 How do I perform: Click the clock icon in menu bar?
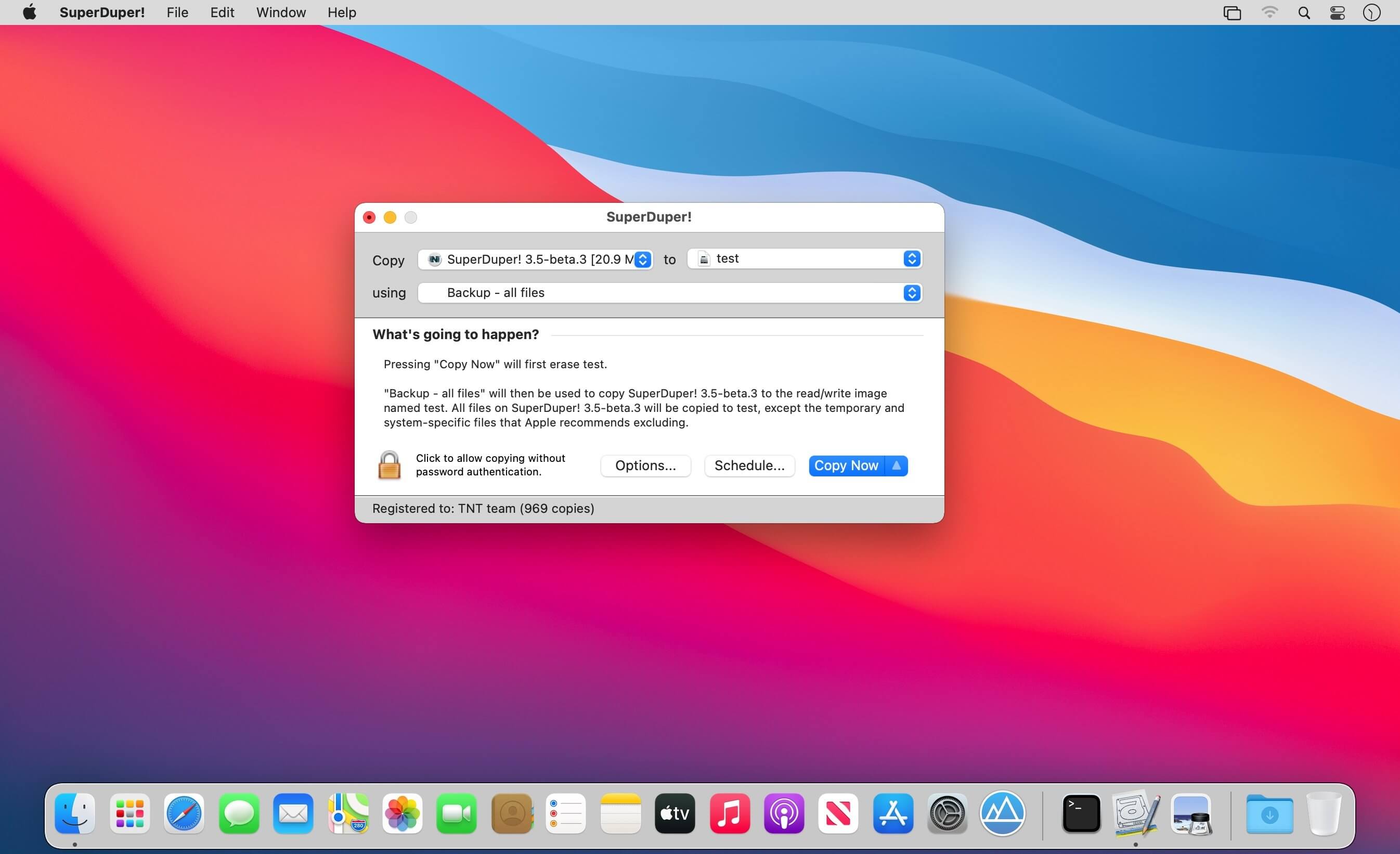(1371, 12)
